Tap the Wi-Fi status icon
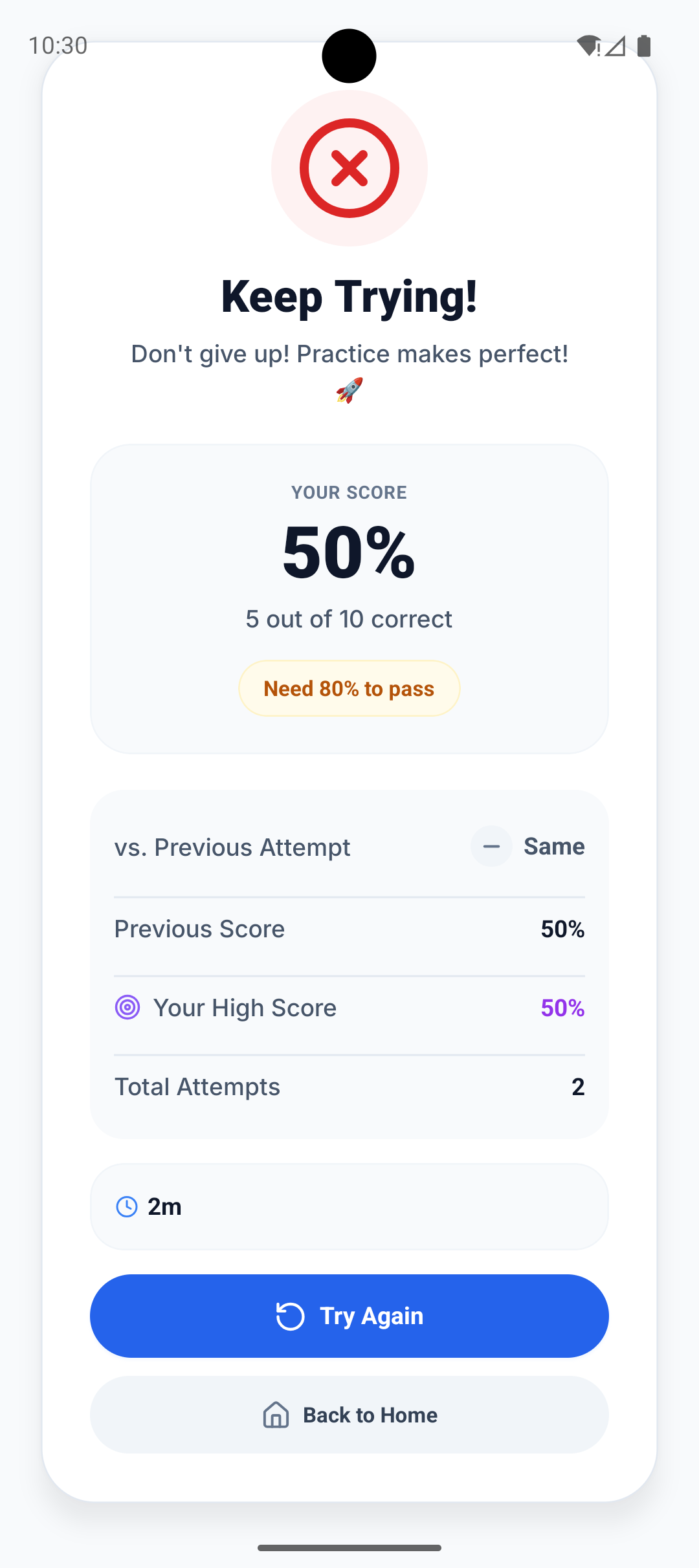The height and width of the screenshot is (1568, 699). point(588,45)
